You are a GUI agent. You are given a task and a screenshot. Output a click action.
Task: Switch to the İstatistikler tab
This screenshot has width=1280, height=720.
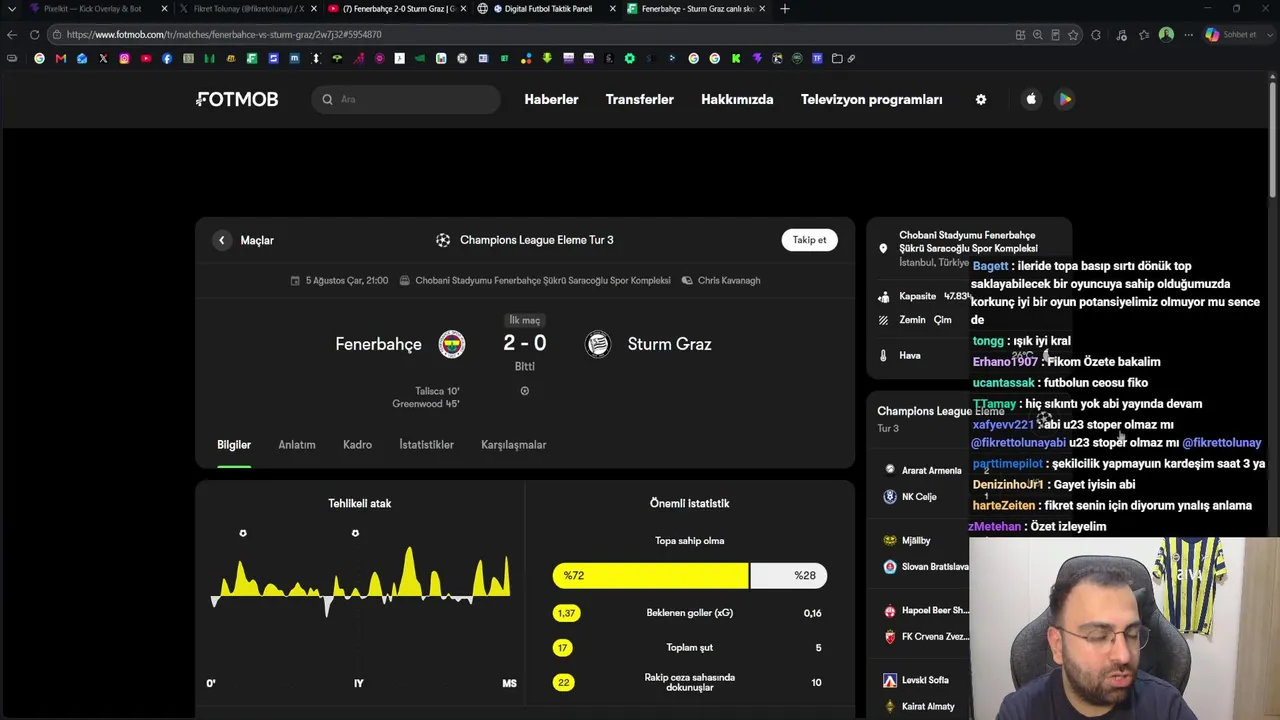(x=427, y=445)
